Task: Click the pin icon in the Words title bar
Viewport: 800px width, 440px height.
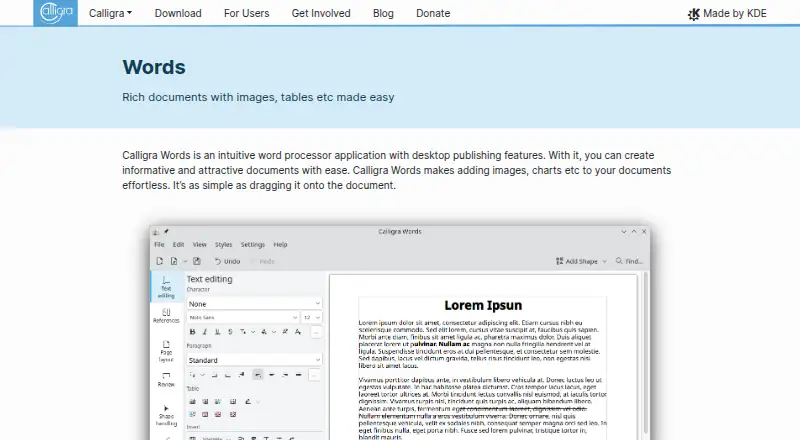Action: coord(166,232)
